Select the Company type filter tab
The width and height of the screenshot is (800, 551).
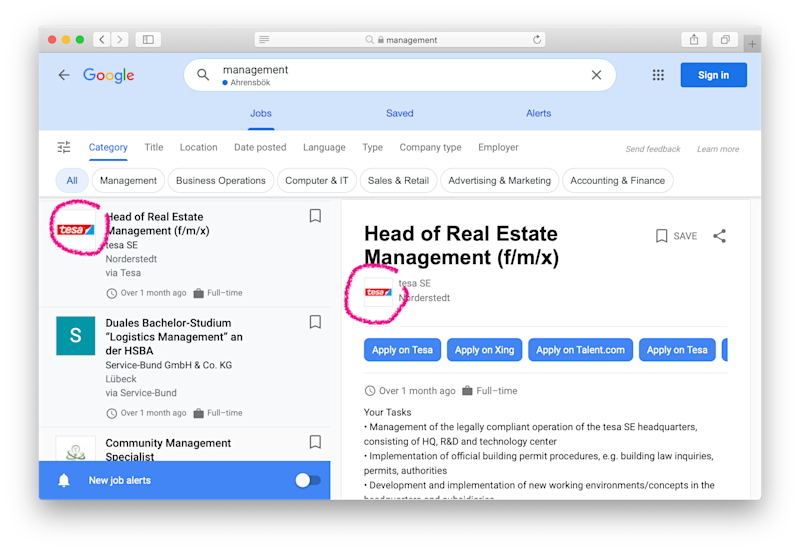pos(430,147)
